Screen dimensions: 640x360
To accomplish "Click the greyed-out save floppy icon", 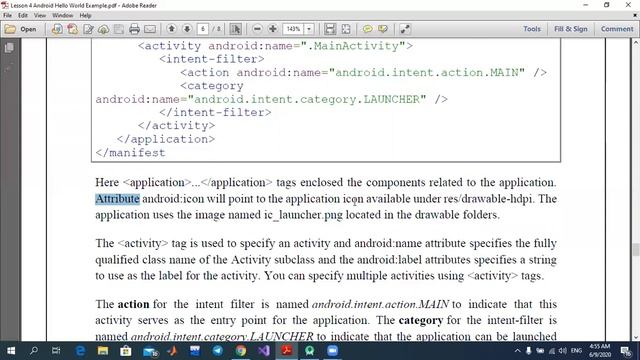I will click(119, 29).
